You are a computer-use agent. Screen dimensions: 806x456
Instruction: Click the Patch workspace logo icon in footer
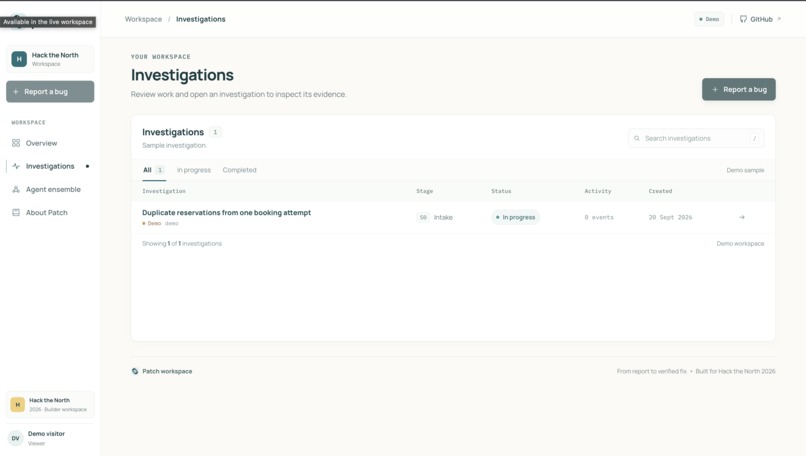[135, 371]
